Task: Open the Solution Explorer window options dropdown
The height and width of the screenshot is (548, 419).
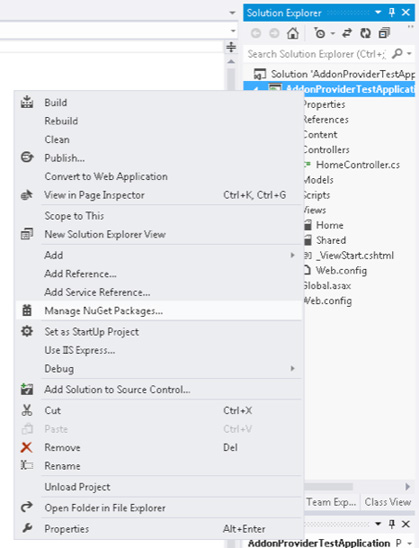Action: point(378,13)
